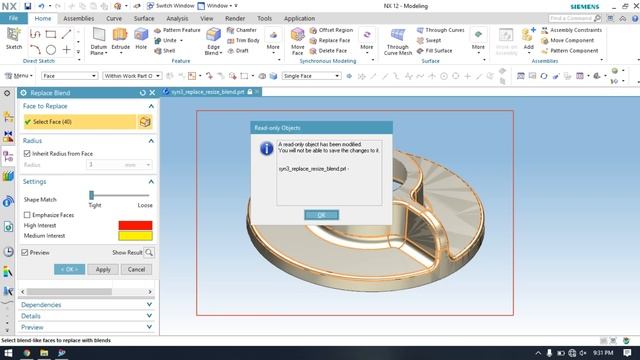Screen dimensions: 640x360
Task: Collapse the Face to Replace section
Action: click(151, 106)
